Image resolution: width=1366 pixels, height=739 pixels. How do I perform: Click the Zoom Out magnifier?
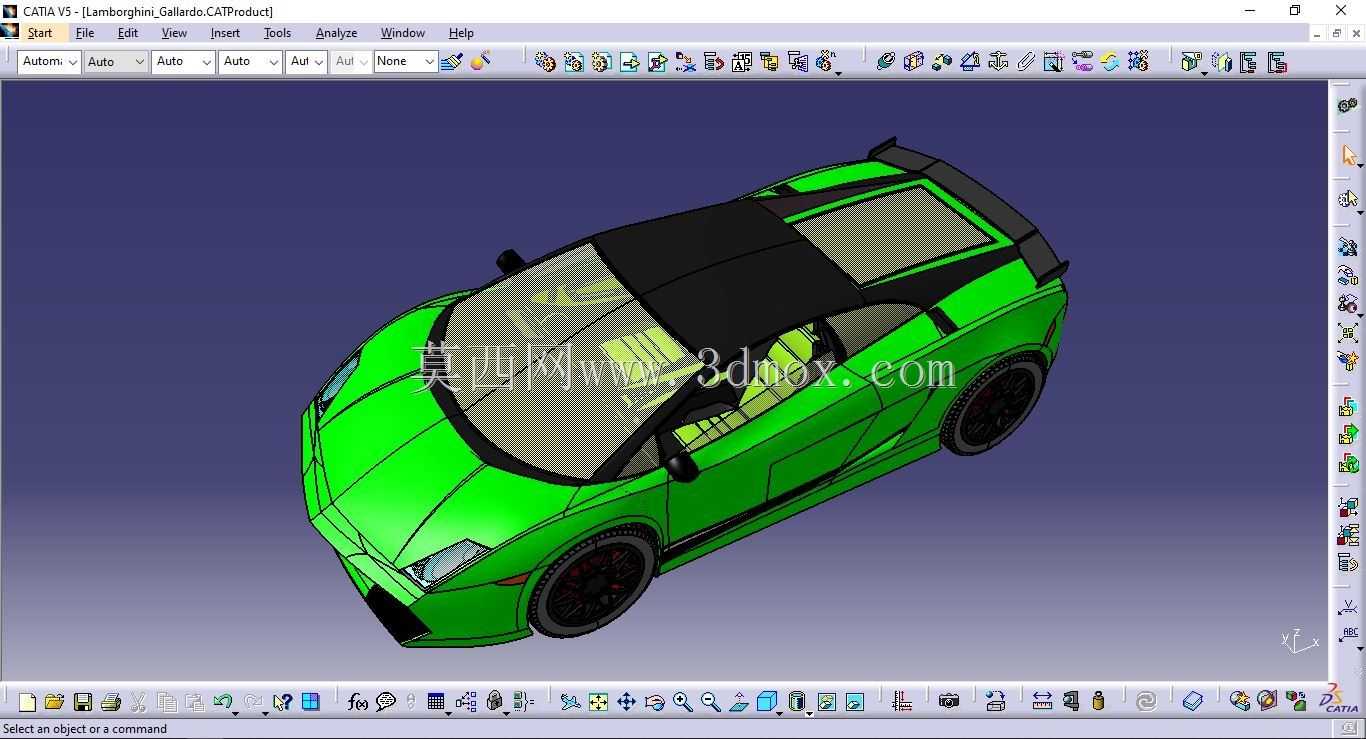click(x=710, y=702)
